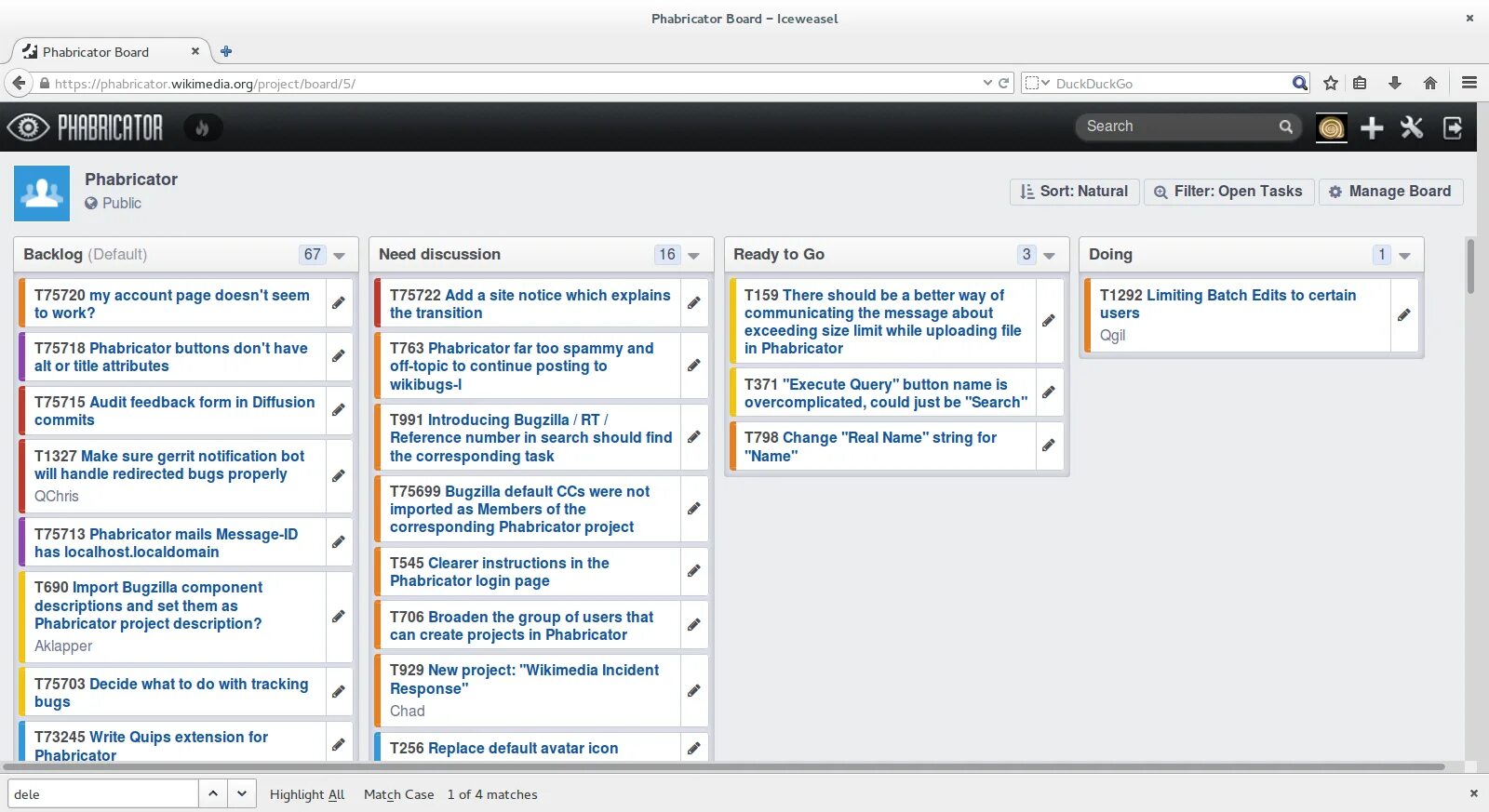Expand the Doing column dropdown
Viewport: 1489px width, 812px height.
tap(1404, 256)
